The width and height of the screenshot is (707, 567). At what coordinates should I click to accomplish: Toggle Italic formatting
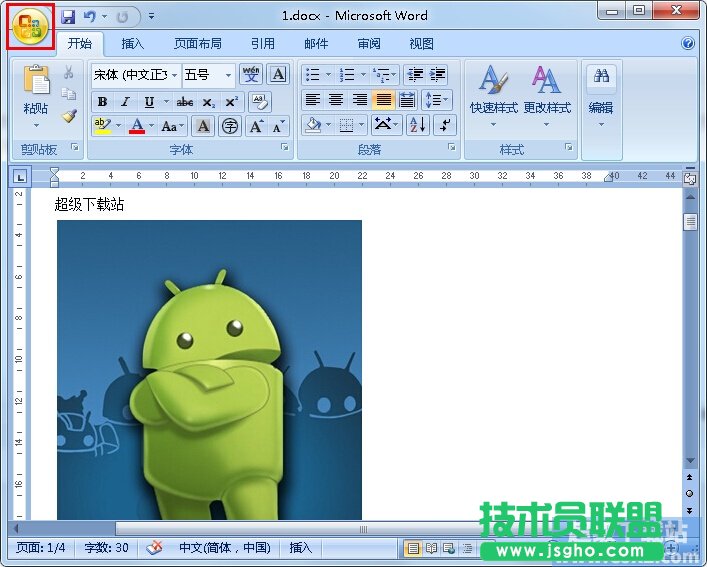pos(125,102)
